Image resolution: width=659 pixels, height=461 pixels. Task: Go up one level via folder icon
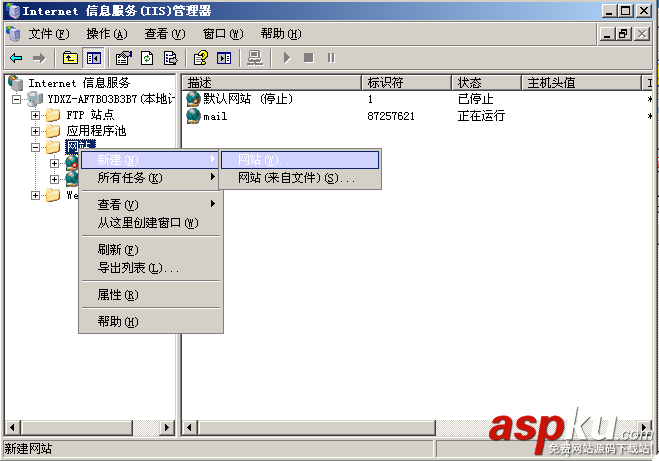pos(70,58)
